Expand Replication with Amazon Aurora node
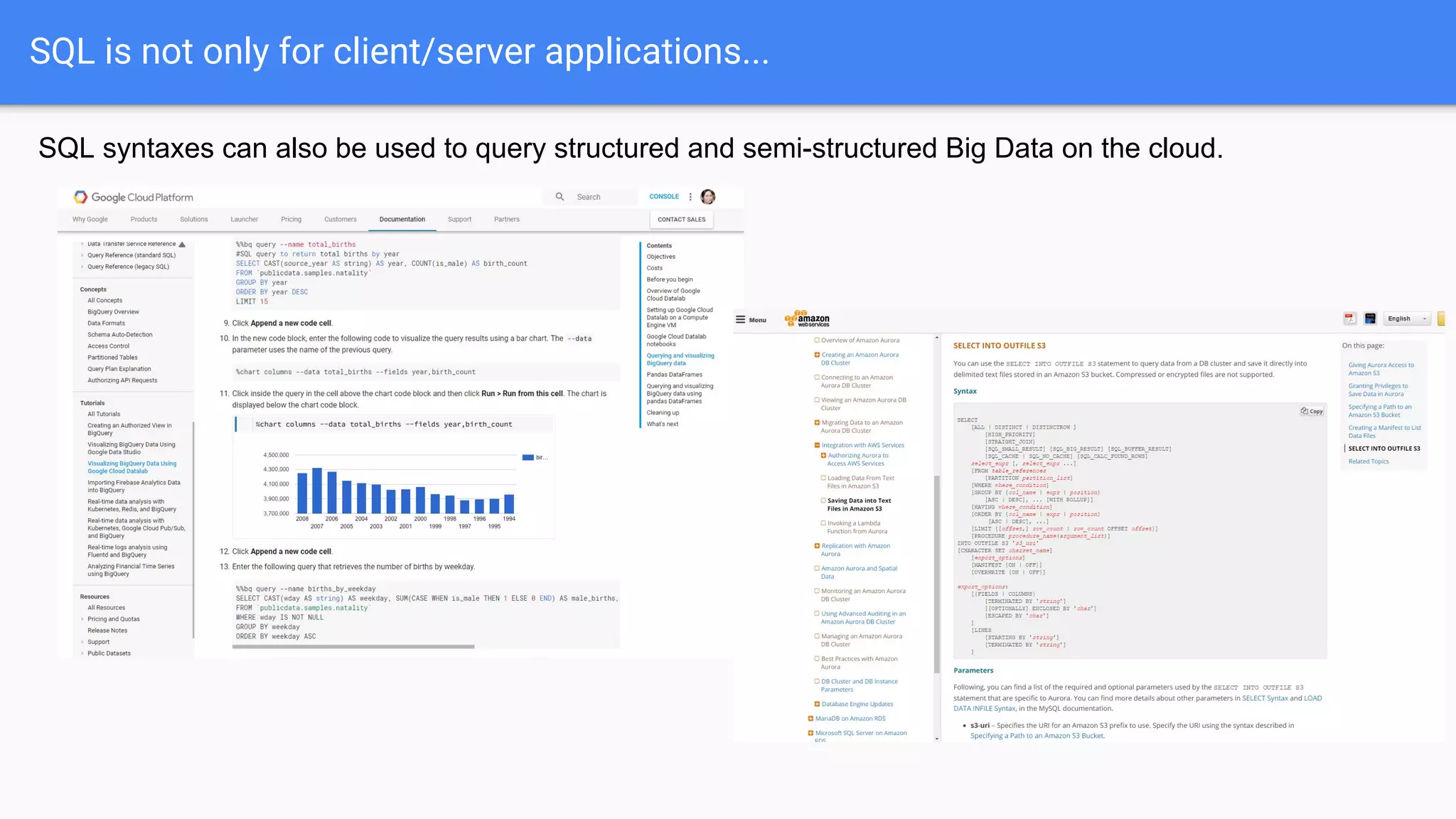The width and height of the screenshot is (1456, 819). pyautogui.click(x=817, y=546)
